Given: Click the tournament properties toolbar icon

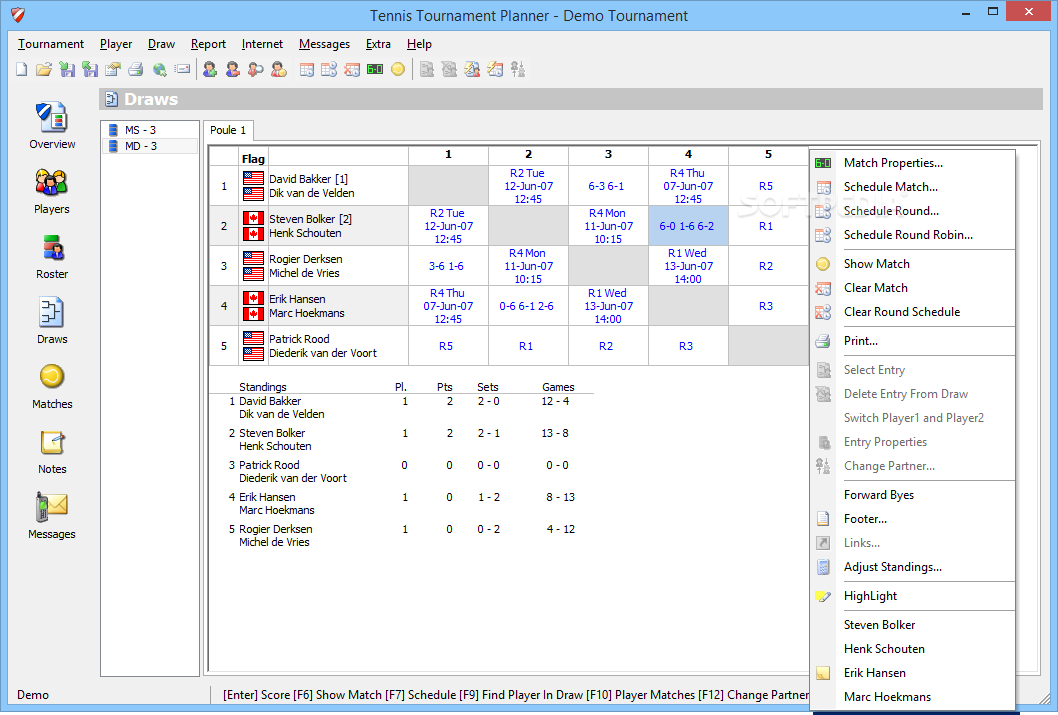Looking at the screenshot, I should (113, 69).
